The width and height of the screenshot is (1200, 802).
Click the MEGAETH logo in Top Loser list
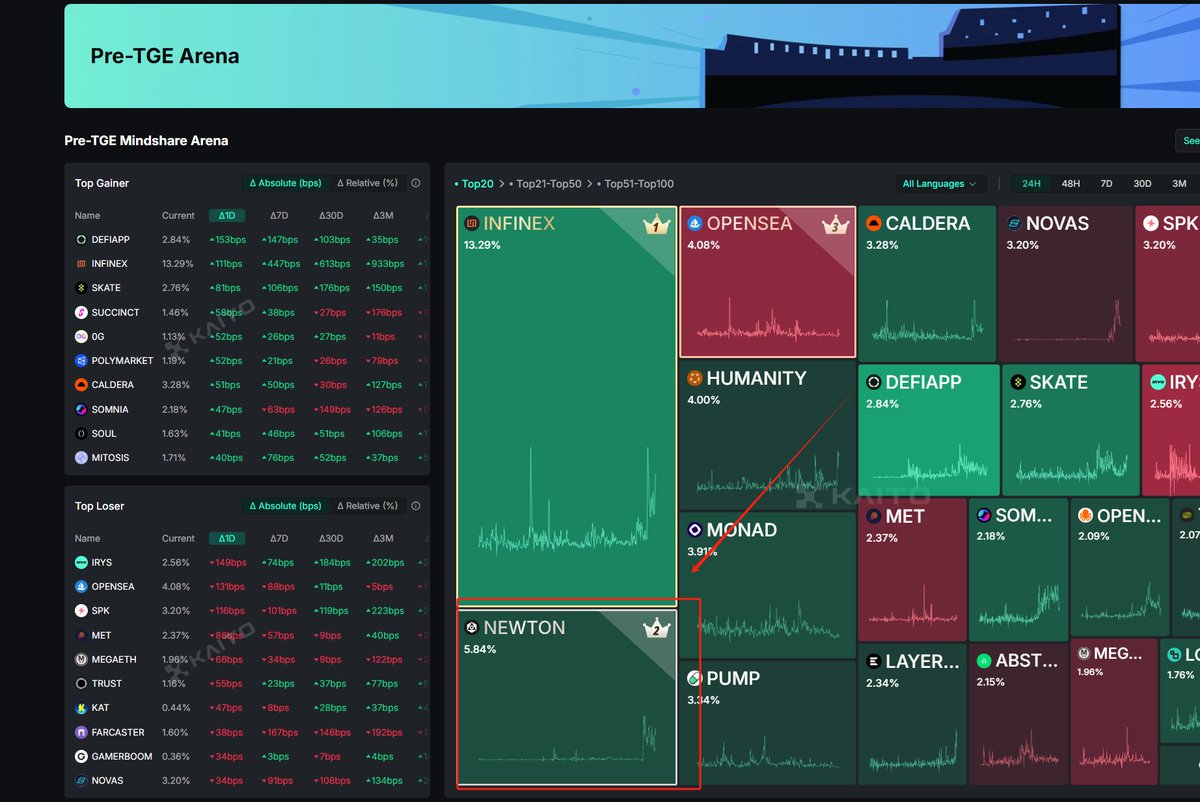point(81,660)
